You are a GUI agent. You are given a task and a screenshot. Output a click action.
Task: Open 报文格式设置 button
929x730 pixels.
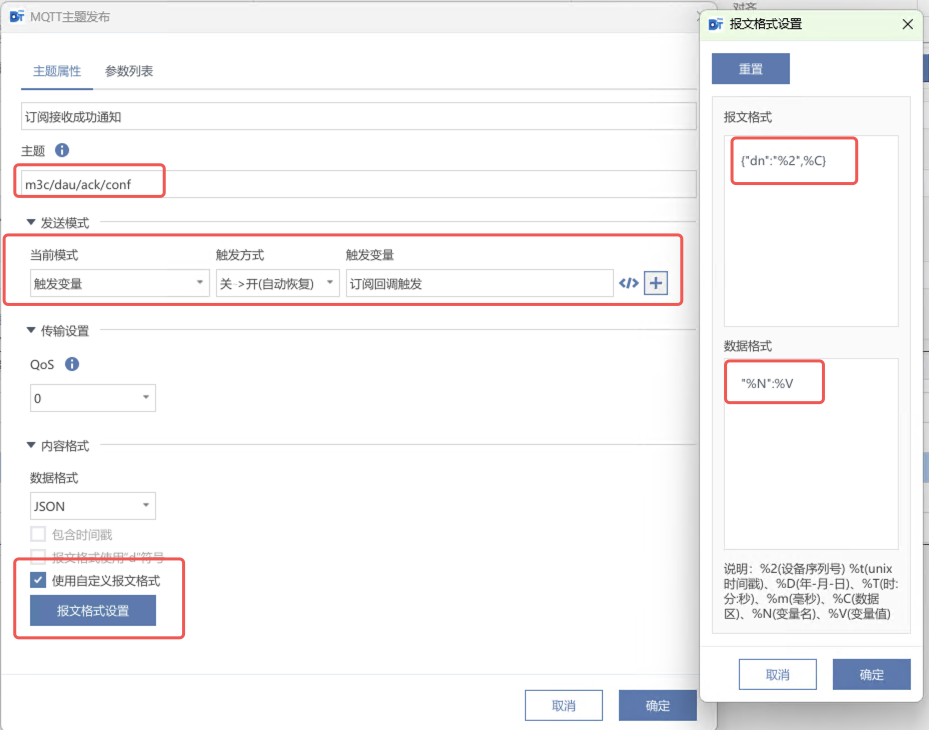point(93,610)
